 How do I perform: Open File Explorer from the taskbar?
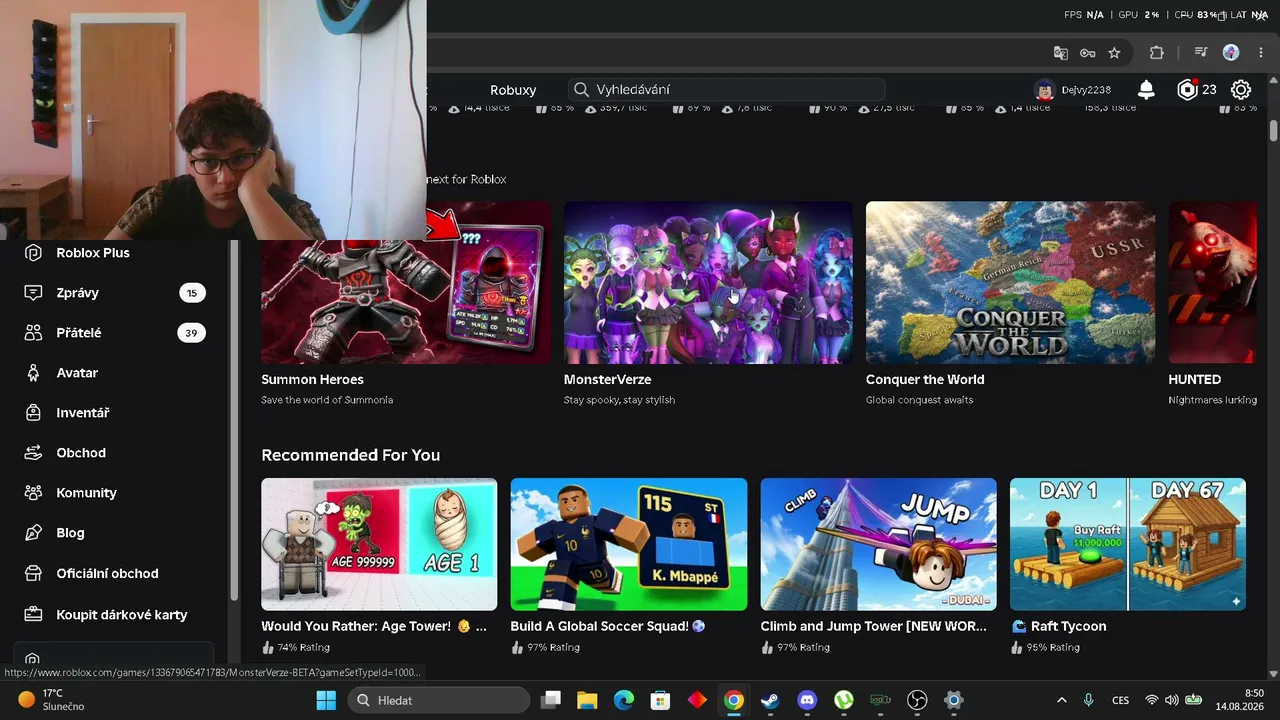pos(587,700)
